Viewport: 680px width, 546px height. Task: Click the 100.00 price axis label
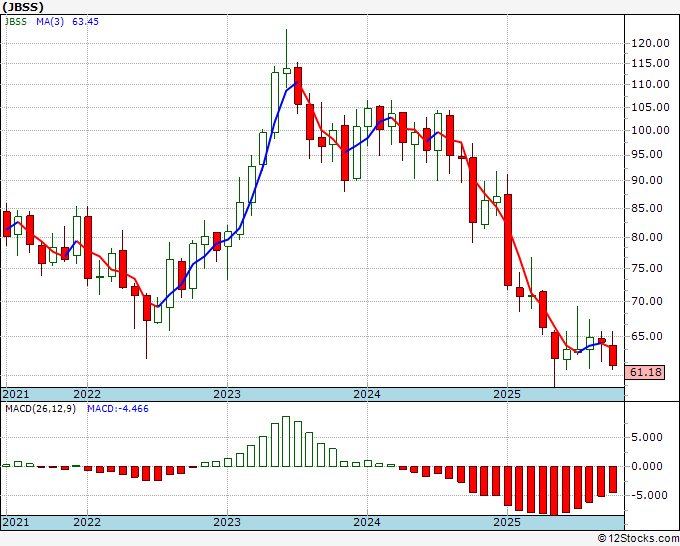coord(649,130)
